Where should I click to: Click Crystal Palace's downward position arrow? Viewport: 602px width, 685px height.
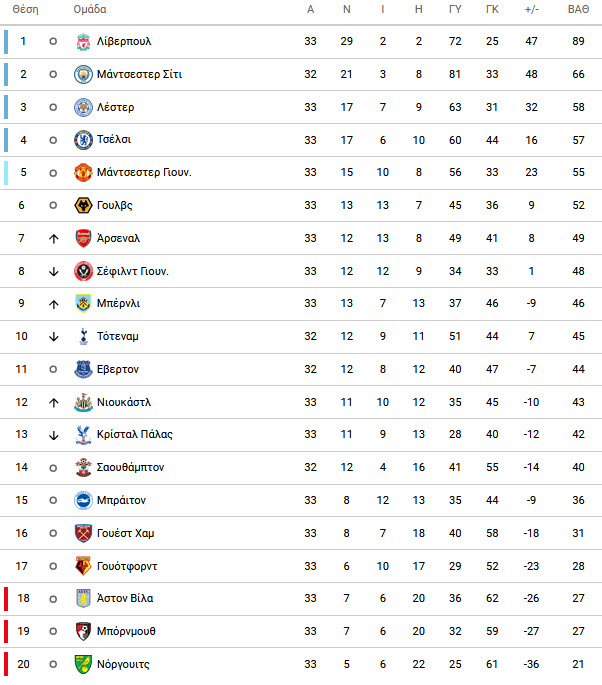[x=53, y=435]
